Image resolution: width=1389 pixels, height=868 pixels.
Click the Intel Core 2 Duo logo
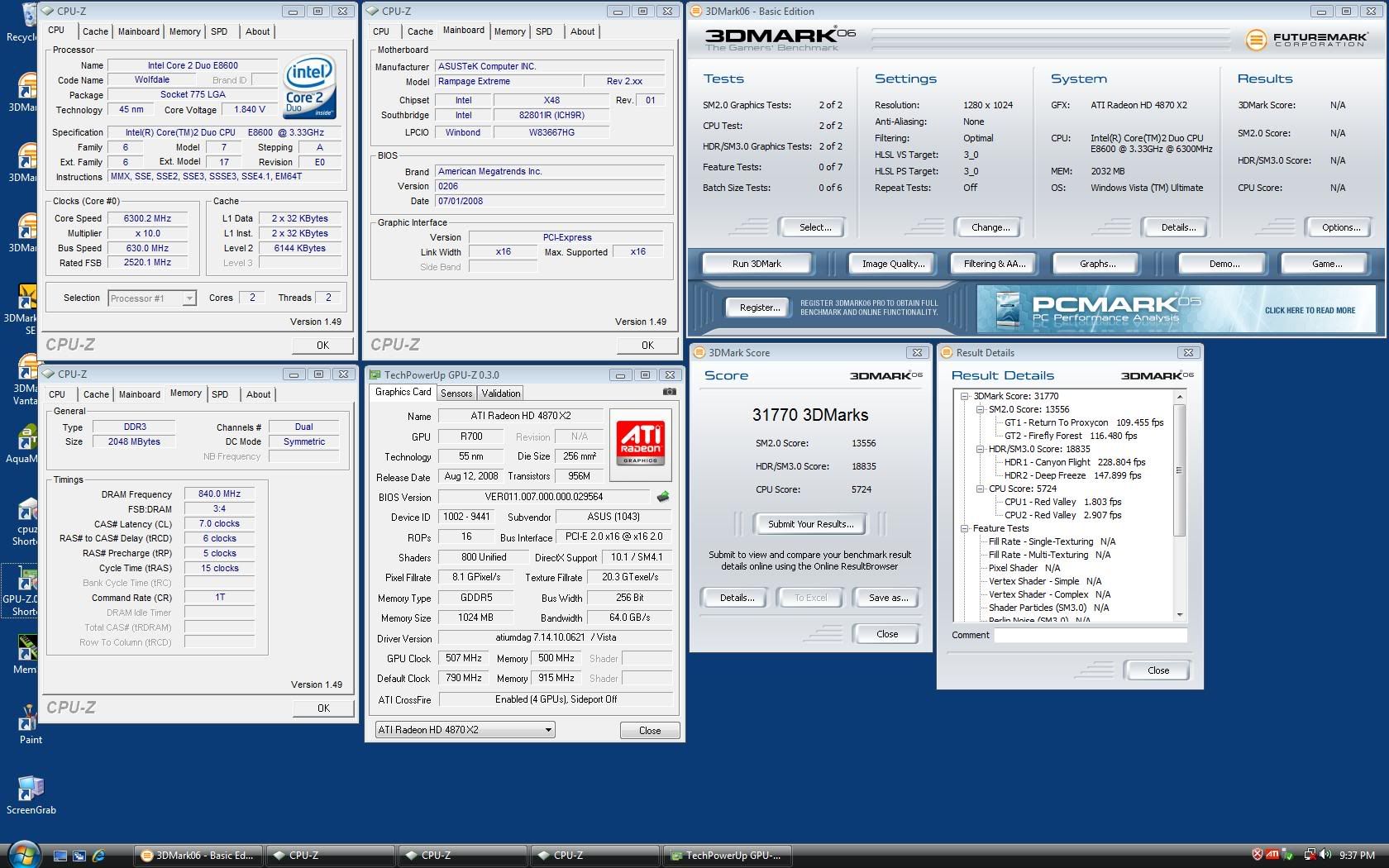tap(309, 86)
